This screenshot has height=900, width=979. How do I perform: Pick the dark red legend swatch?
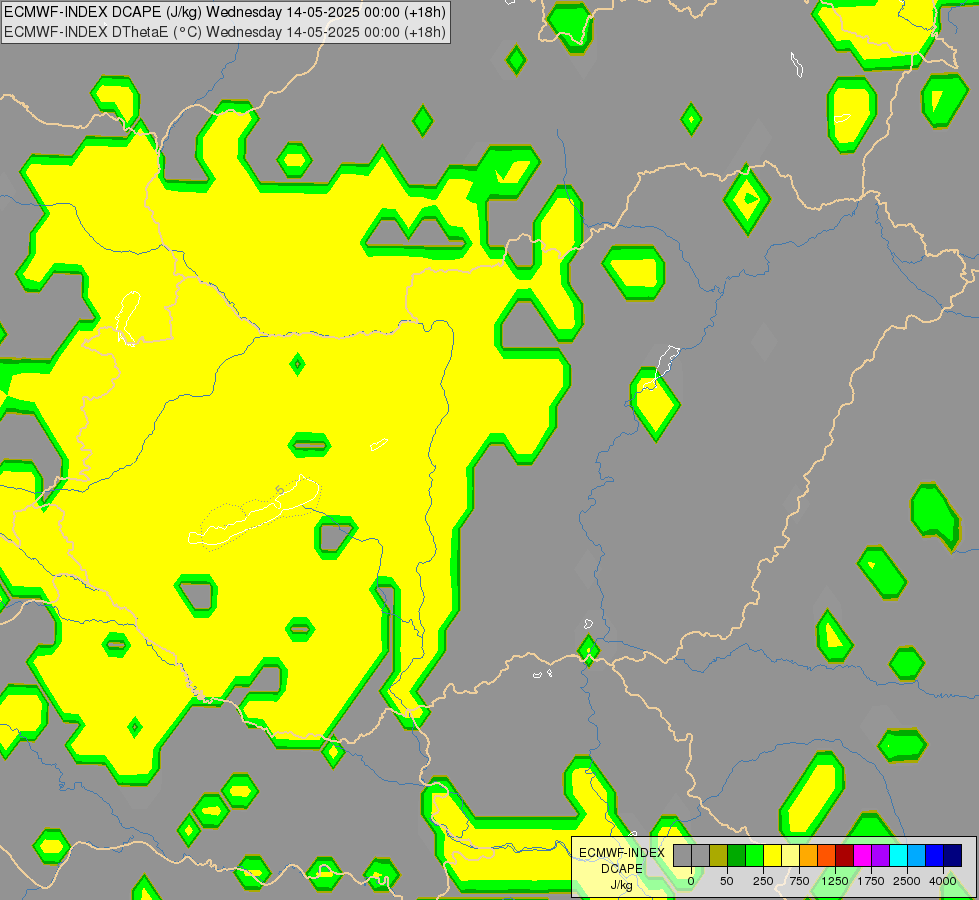tap(845, 855)
